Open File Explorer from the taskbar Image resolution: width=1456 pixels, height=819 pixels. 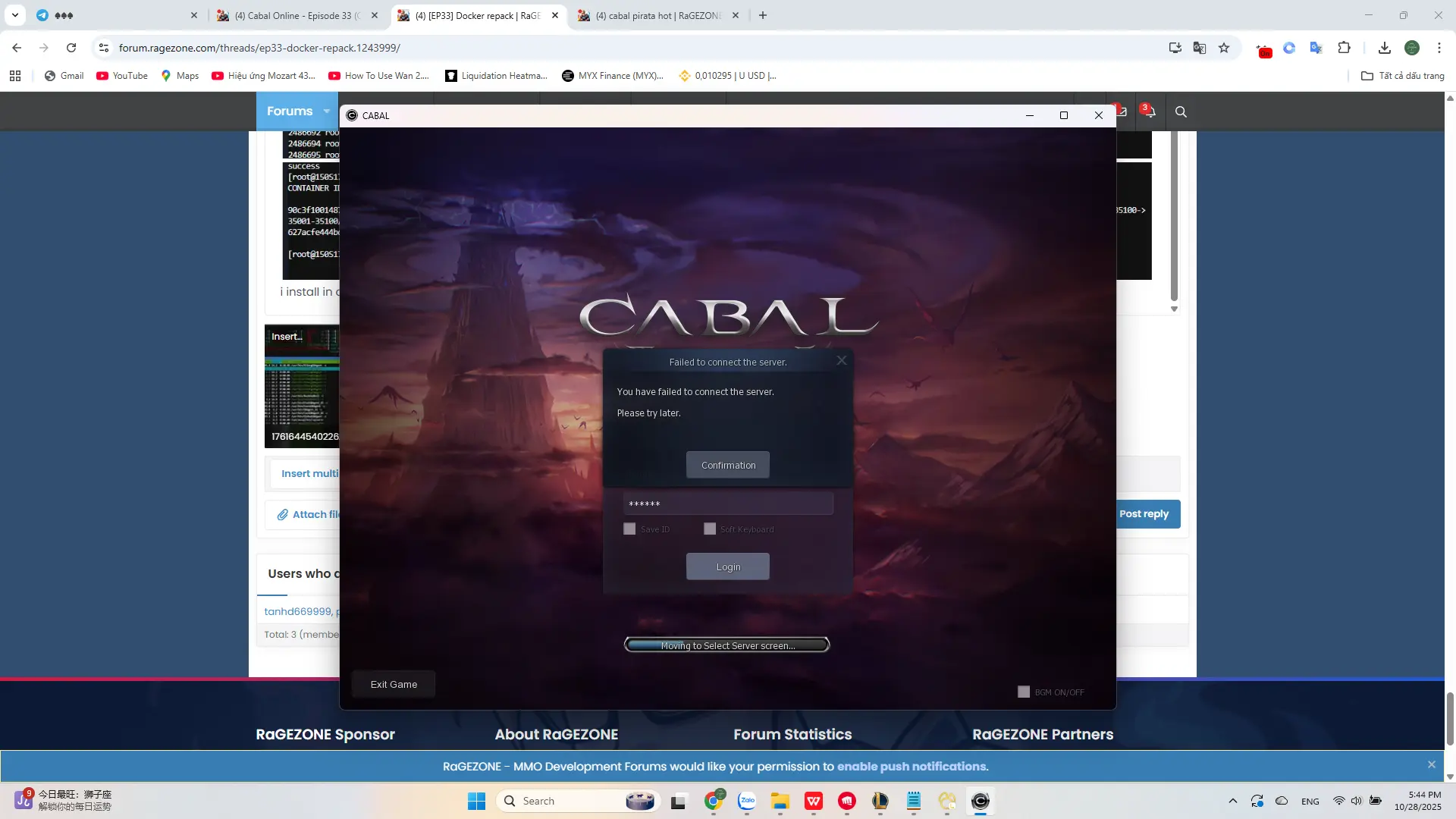[780, 801]
